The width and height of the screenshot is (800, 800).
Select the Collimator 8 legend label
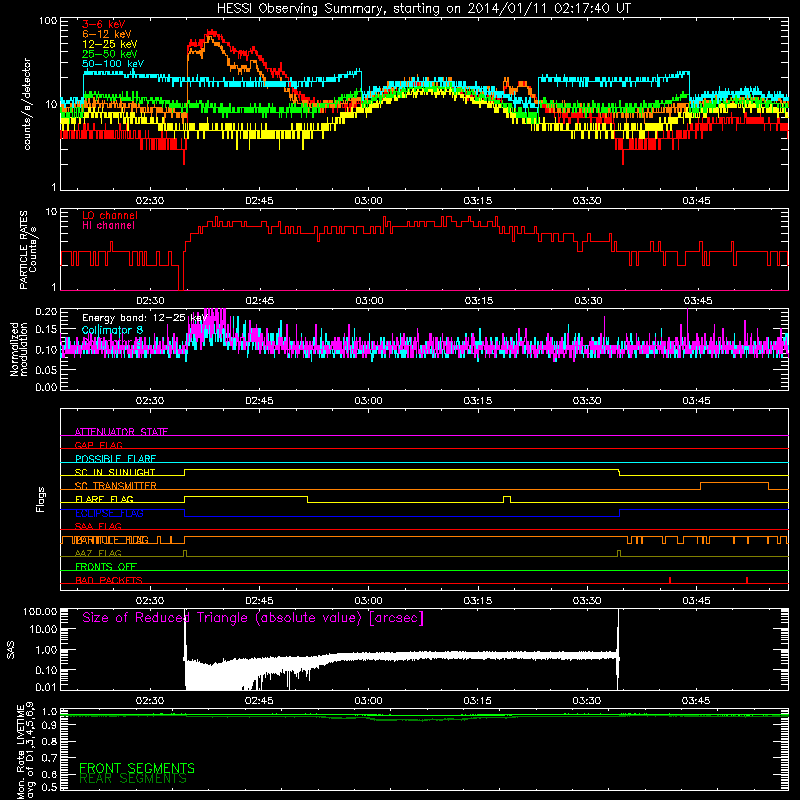click(x=112, y=330)
